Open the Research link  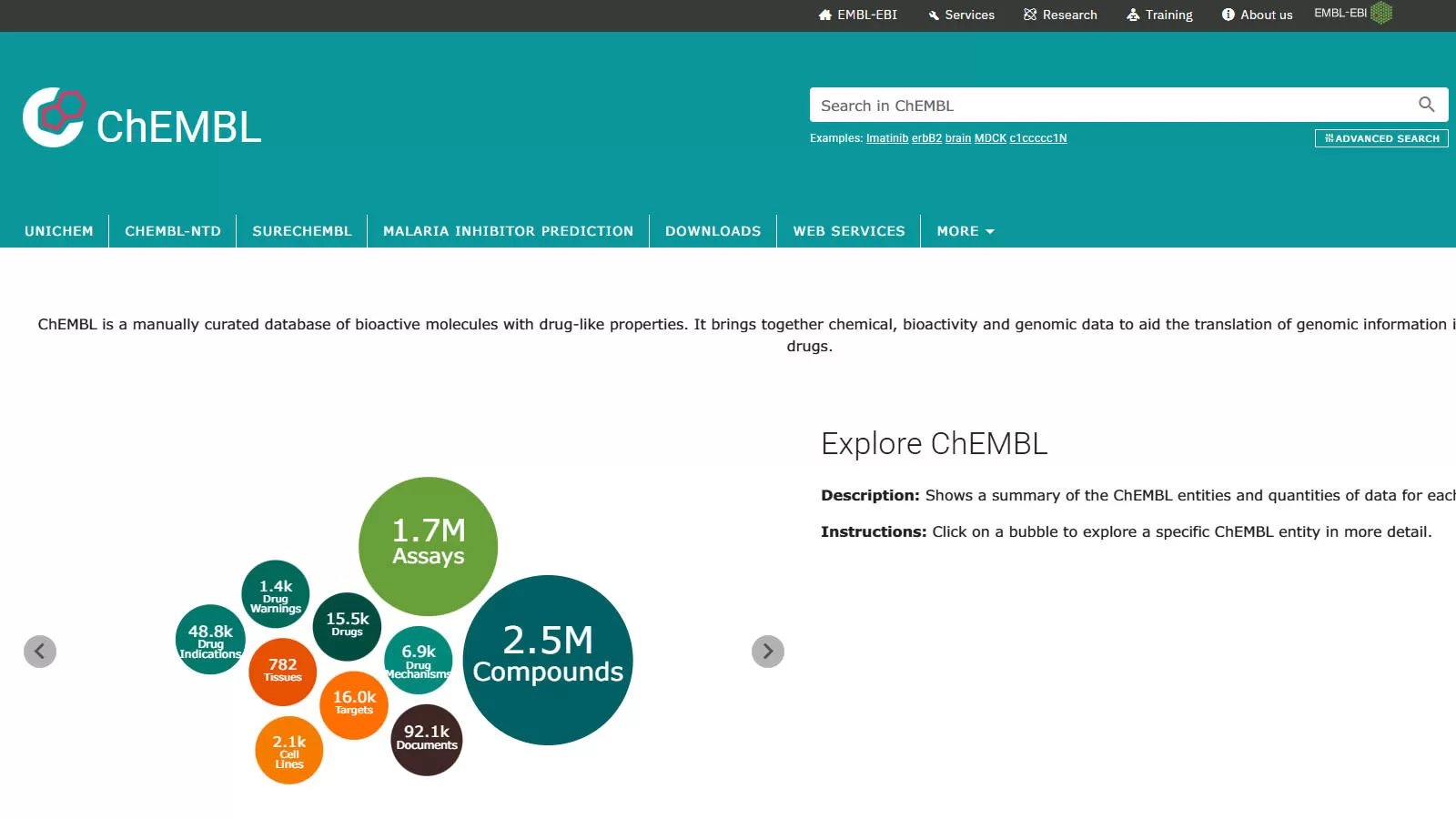[x=1060, y=15]
